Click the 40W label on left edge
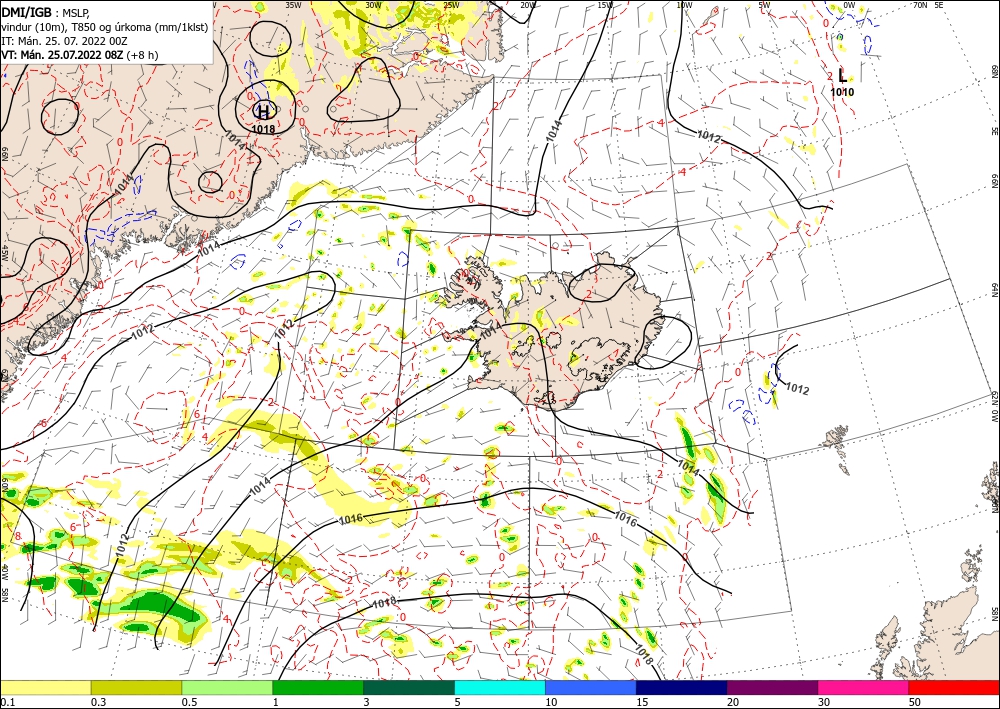The image size is (1000, 709). tap(4, 571)
